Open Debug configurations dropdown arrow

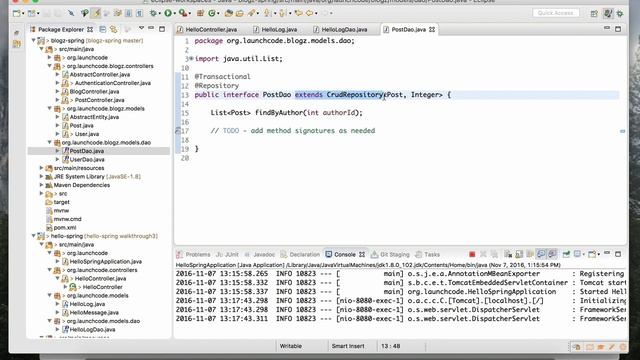160,13
